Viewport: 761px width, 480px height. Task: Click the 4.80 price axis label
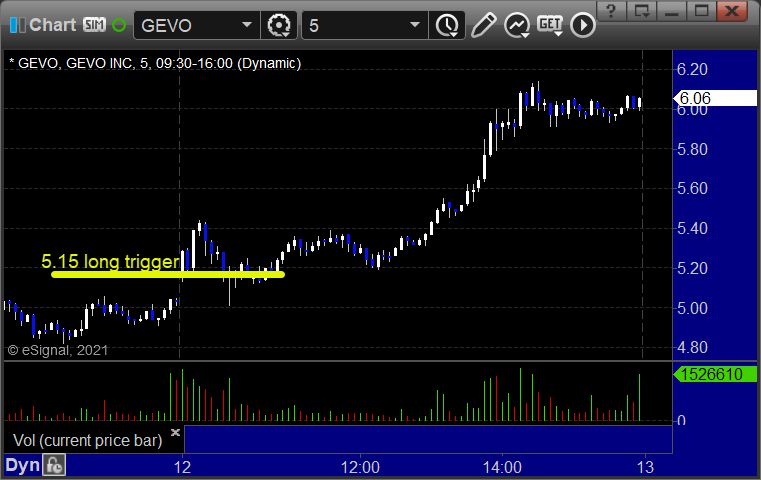pos(692,348)
